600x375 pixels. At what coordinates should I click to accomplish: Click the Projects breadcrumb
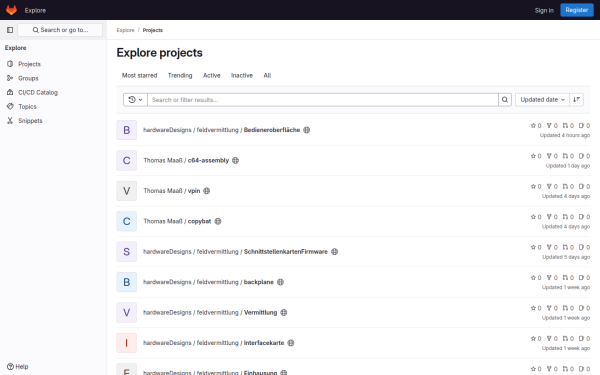click(153, 30)
